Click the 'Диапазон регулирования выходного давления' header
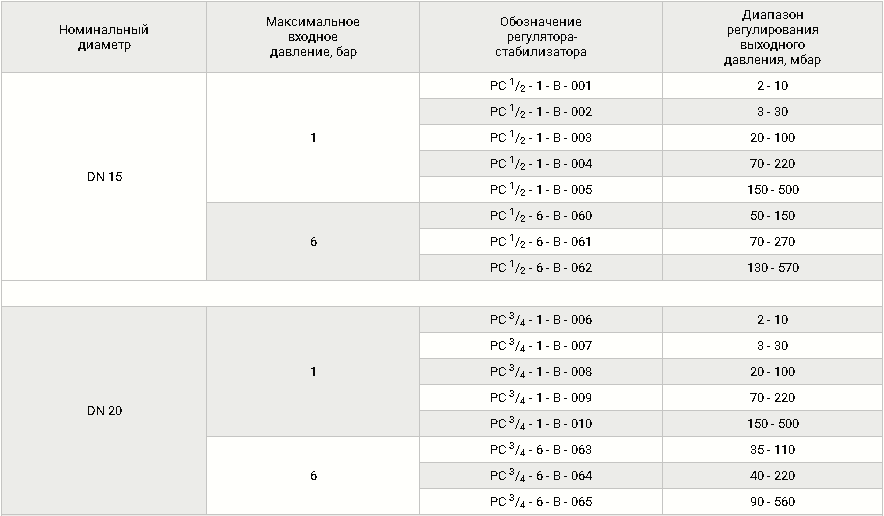Image resolution: width=884 pixels, height=516 pixels. pyautogui.click(x=772, y=37)
